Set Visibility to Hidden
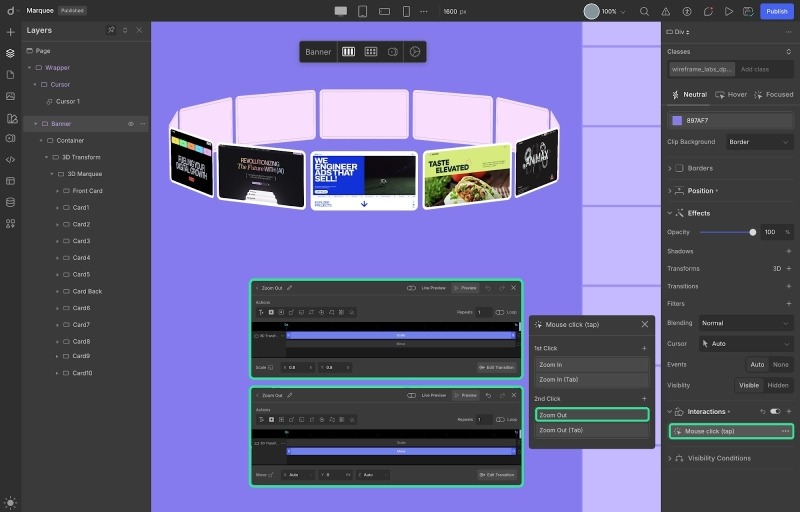Image resolution: width=800 pixels, height=512 pixels. click(x=777, y=385)
